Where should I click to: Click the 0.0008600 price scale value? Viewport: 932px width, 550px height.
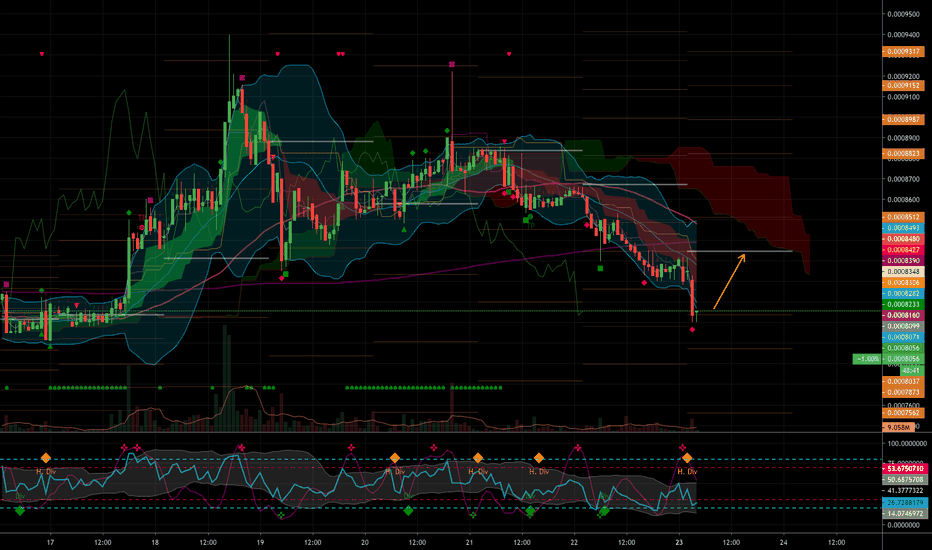click(x=903, y=199)
